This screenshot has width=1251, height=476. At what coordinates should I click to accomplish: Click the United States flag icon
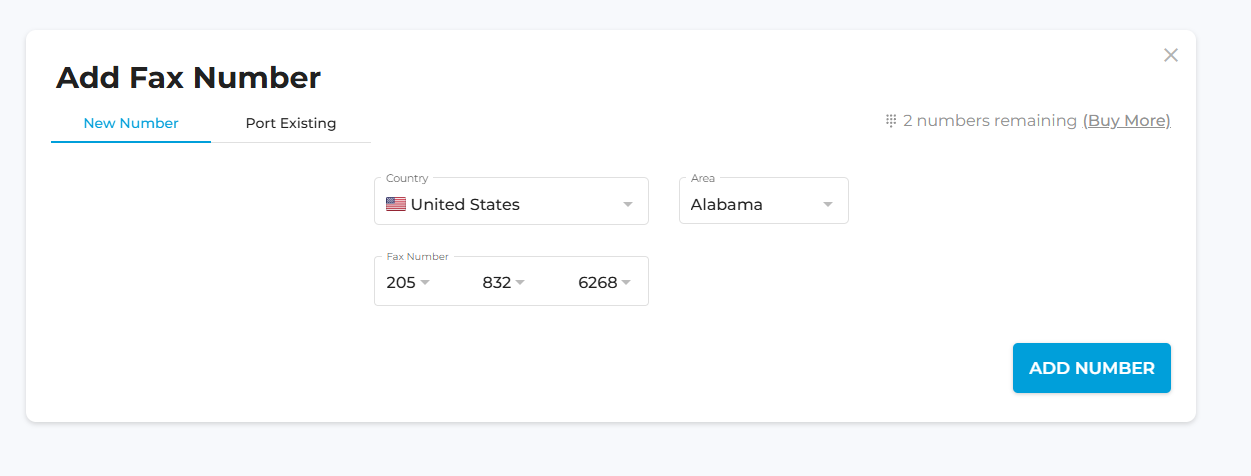click(396, 204)
